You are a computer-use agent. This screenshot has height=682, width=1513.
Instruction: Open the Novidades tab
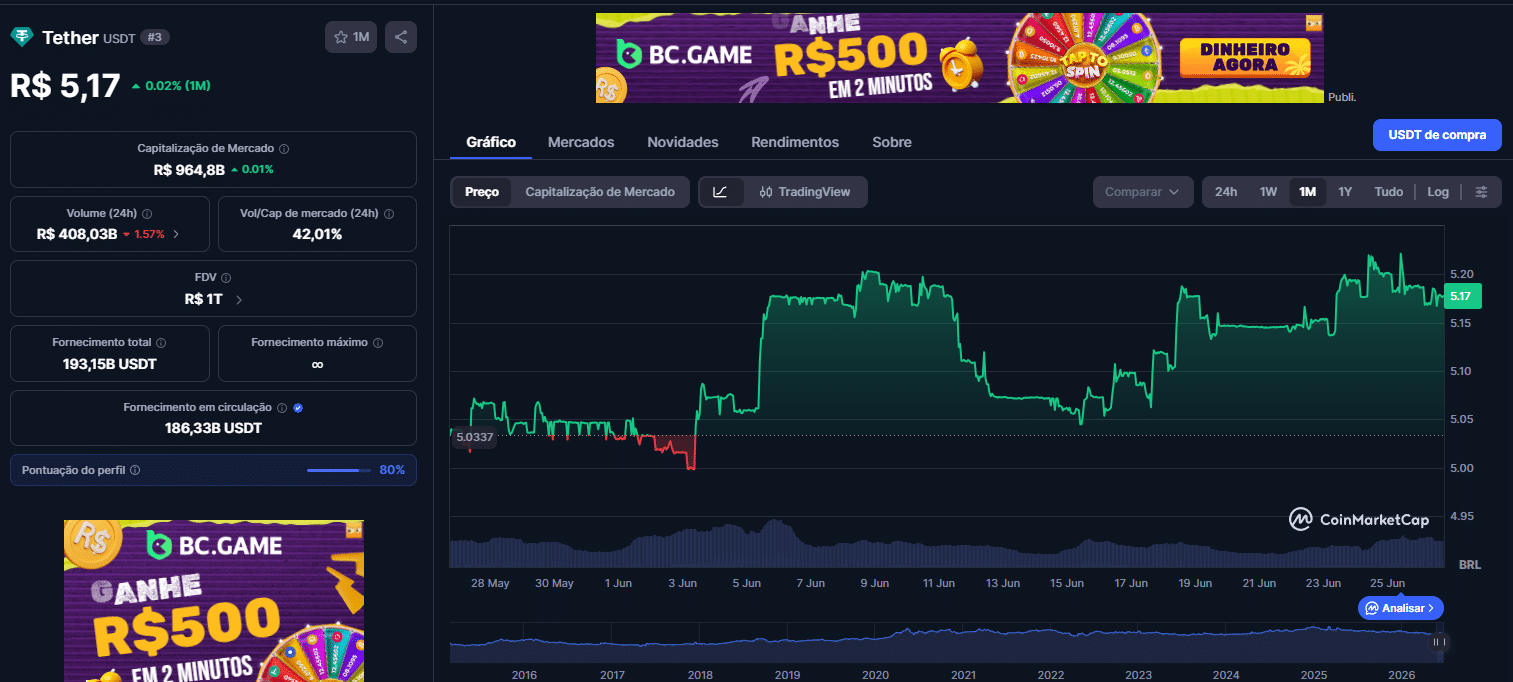(x=683, y=142)
